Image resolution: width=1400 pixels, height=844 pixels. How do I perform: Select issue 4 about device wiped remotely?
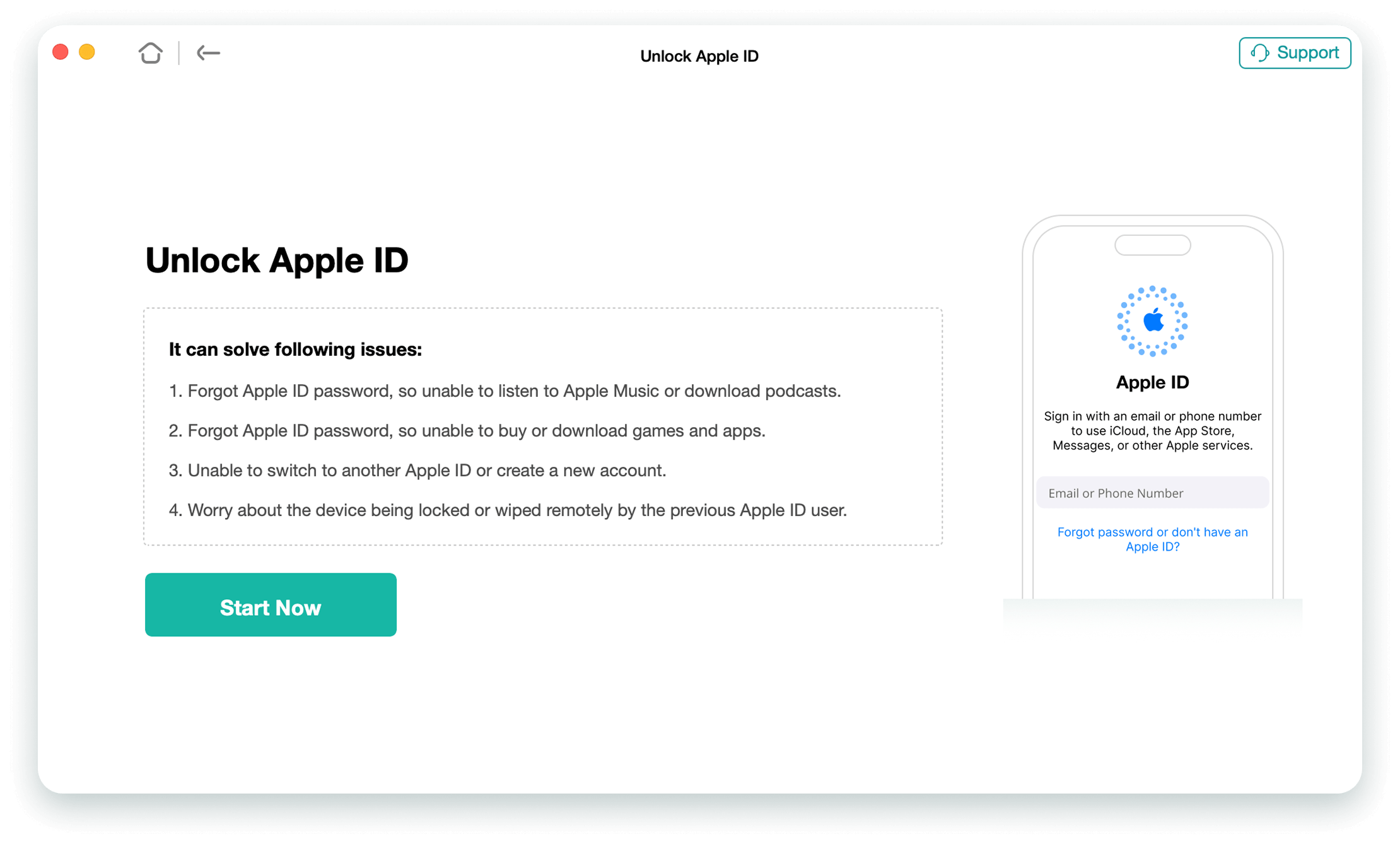pyautogui.click(x=508, y=510)
